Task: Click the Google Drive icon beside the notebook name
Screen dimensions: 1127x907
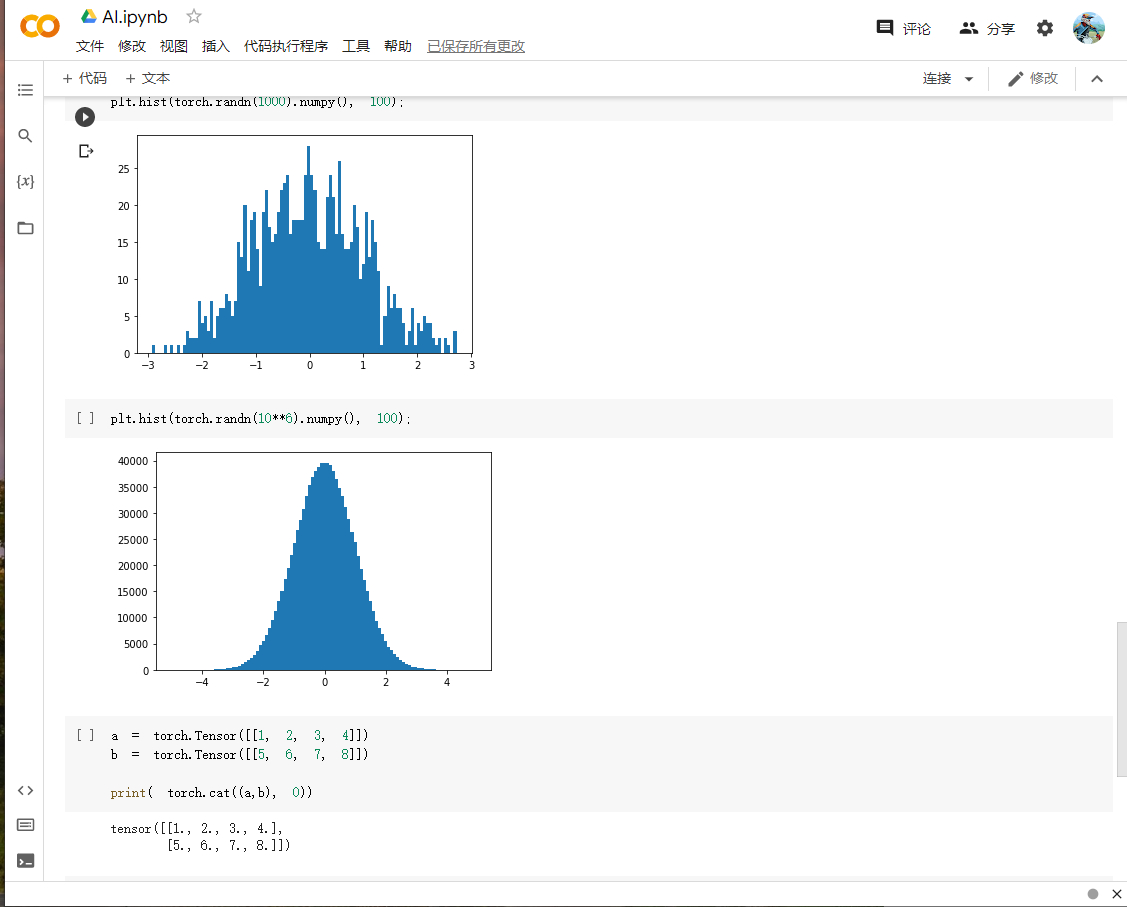Action: [x=88, y=17]
